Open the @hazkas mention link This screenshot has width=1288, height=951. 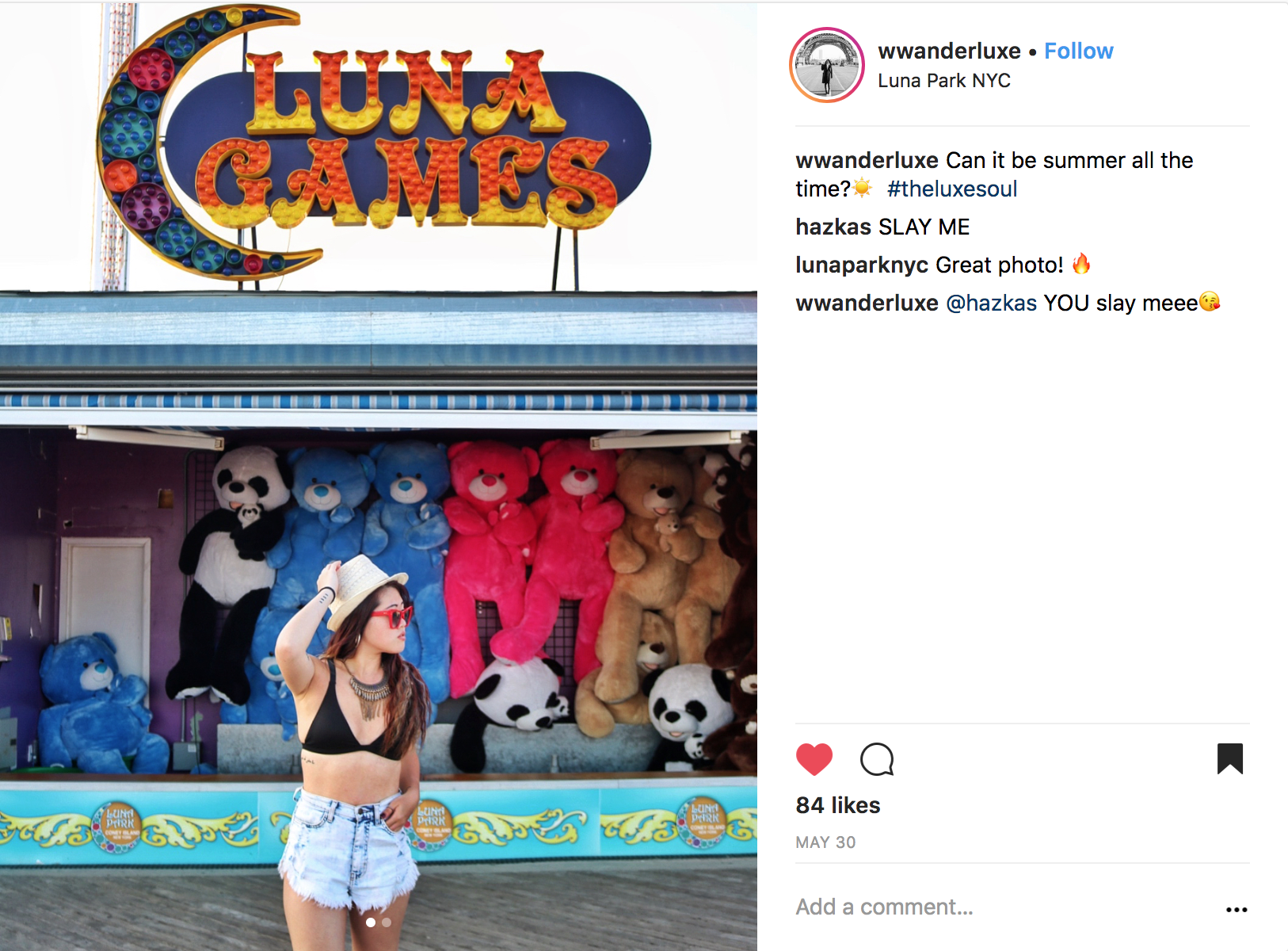[x=991, y=303]
